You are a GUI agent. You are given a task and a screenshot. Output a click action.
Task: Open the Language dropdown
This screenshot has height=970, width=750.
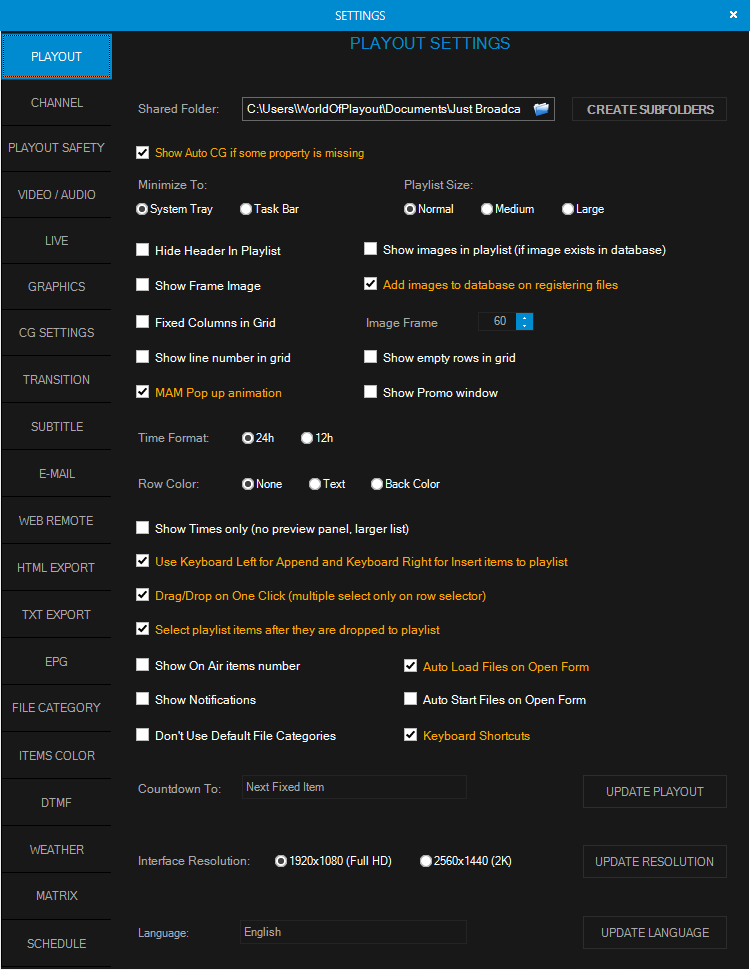pos(354,932)
